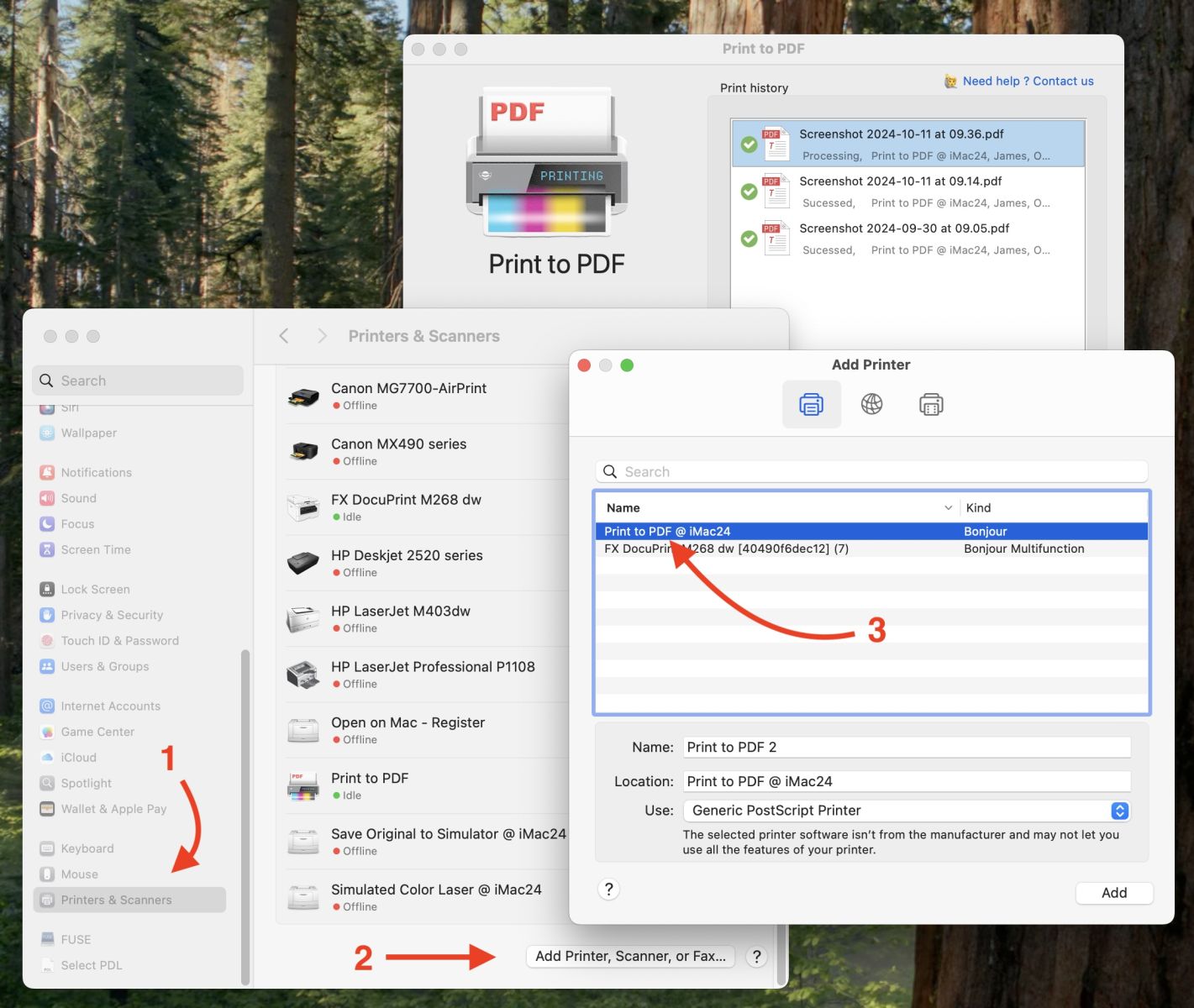Click the HP LaserJet M403dw printer icon
The height and width of the screenshot is (1008, 1194).
[x=303, y=619]
